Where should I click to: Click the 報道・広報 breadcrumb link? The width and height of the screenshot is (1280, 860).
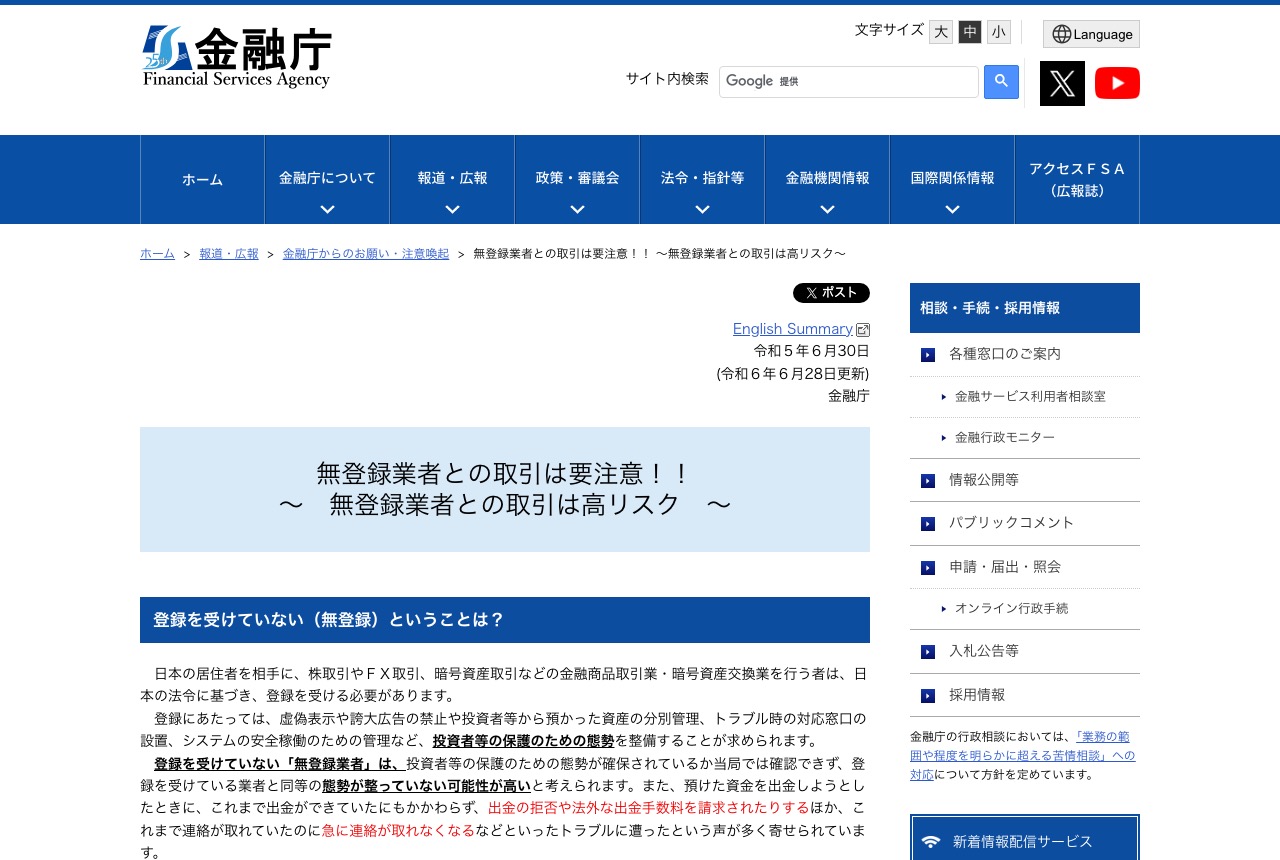pos(229,254)
